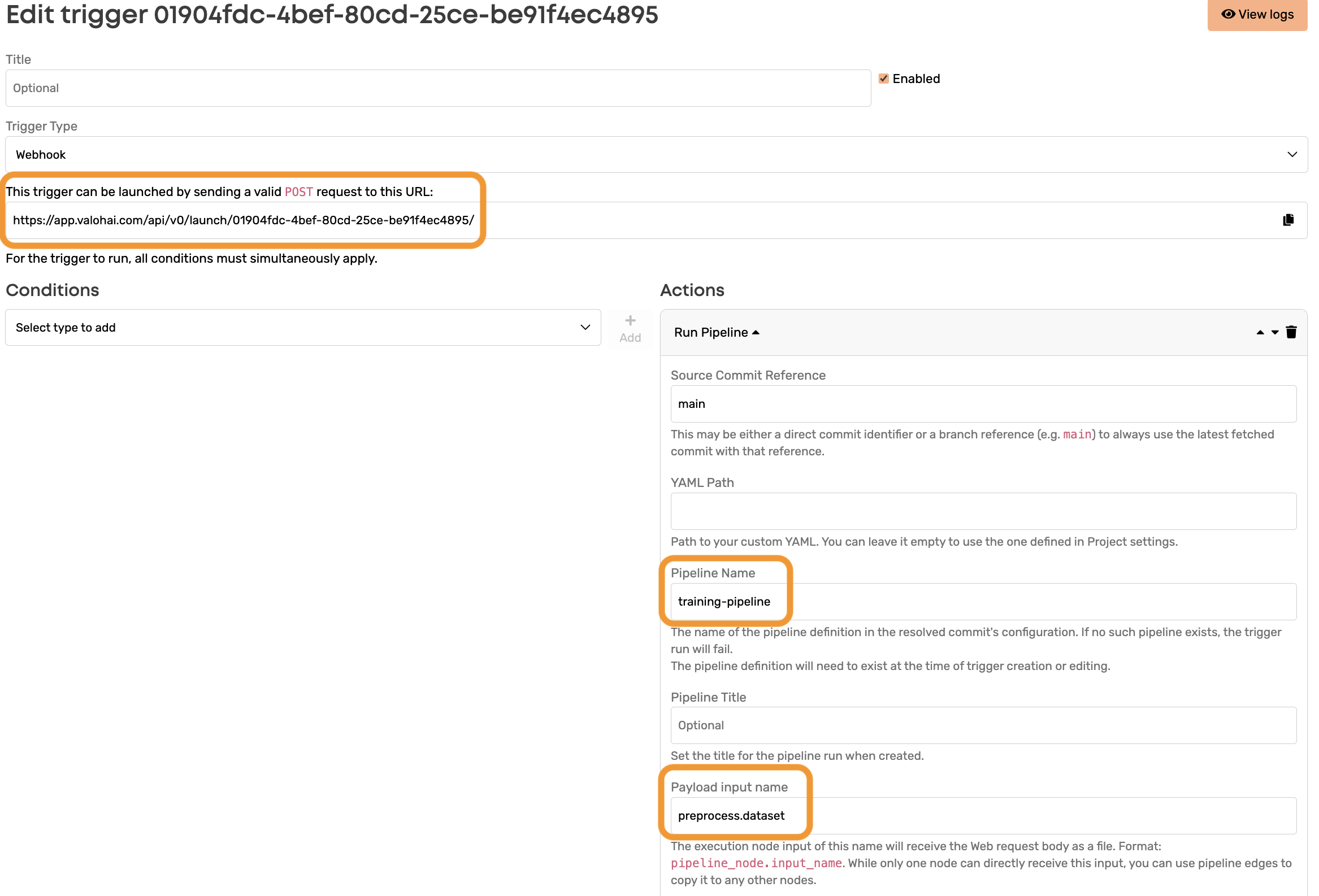The width and height of the screenshot is (1319, 896).
Task: Click the empty YAML Path field
Action: pos(982,511)
